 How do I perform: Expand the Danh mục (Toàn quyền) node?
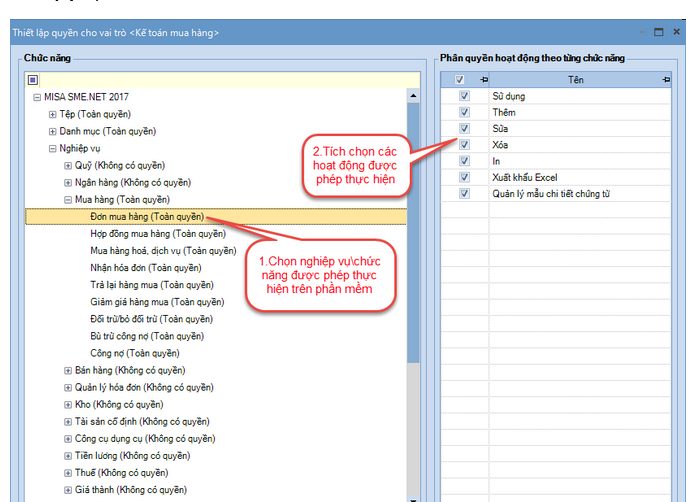click(52, 132)
